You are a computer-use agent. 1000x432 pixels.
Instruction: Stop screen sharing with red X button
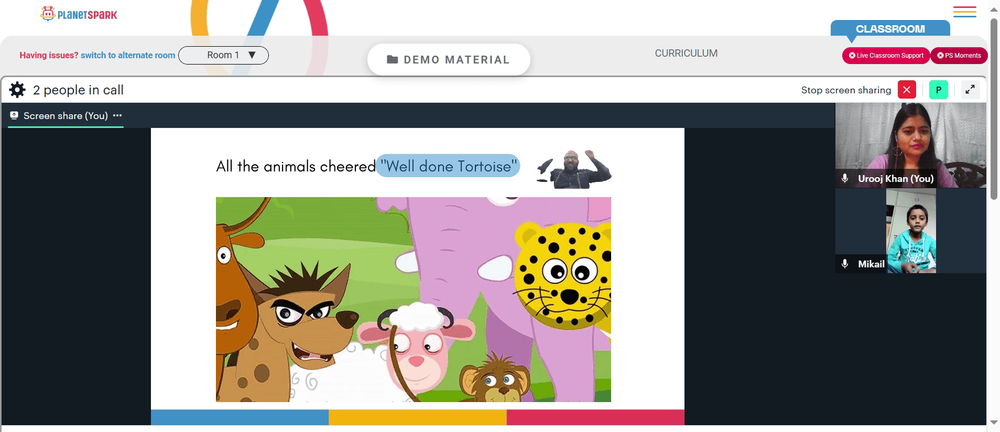pyautogui.click(x=906, y=90)
